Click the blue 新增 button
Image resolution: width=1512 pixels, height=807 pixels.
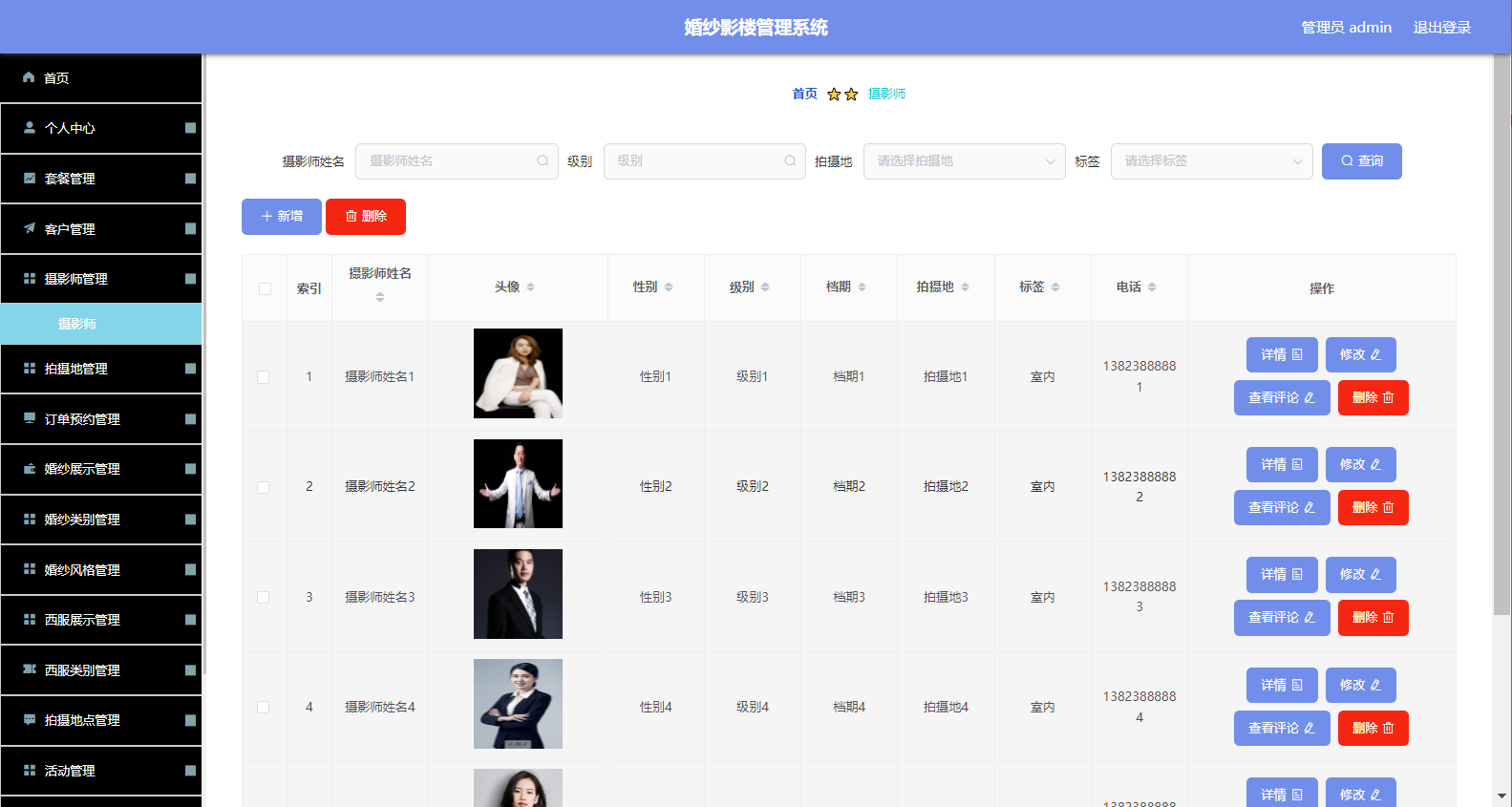point(282,217)
